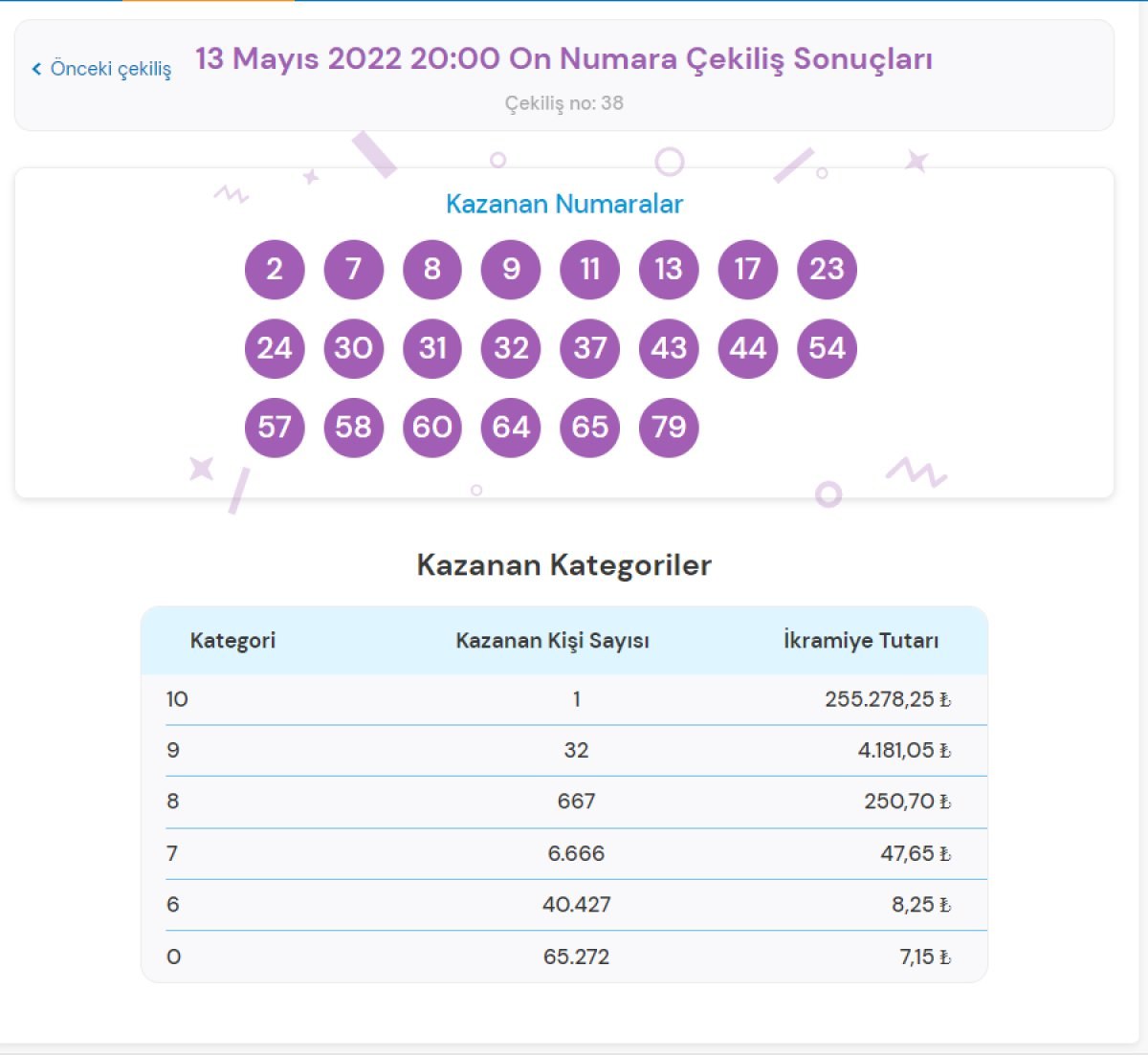
Task: Select winning number ball 44
Action: (x=748, y=348)
